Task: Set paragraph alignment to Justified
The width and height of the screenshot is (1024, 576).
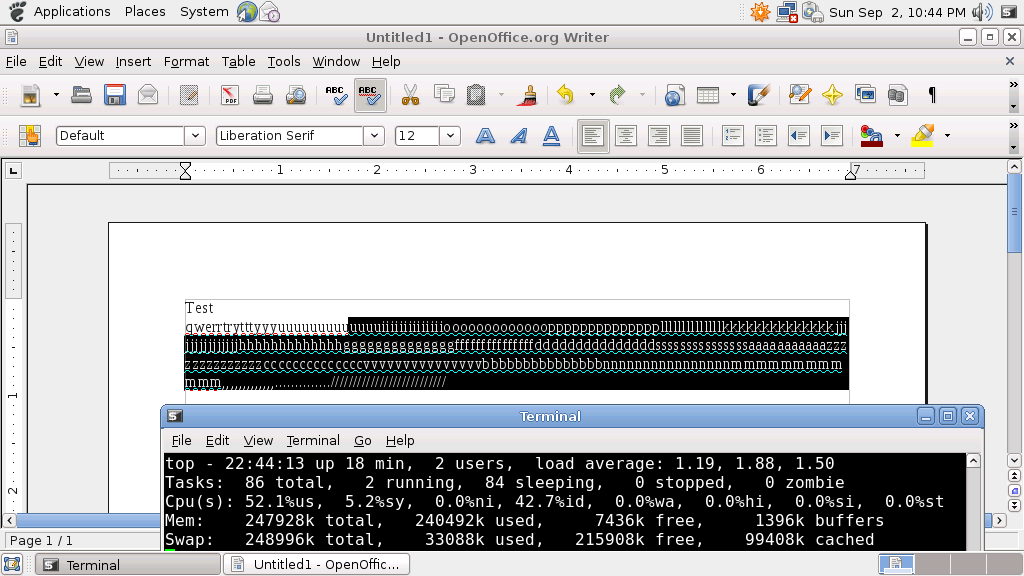Action: [692, 136]
